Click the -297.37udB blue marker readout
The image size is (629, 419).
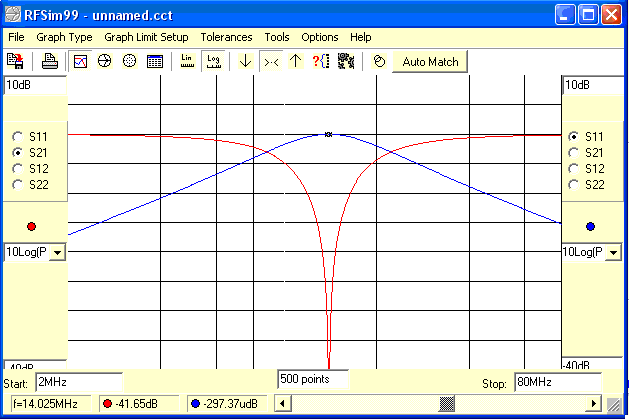(227, 404)
